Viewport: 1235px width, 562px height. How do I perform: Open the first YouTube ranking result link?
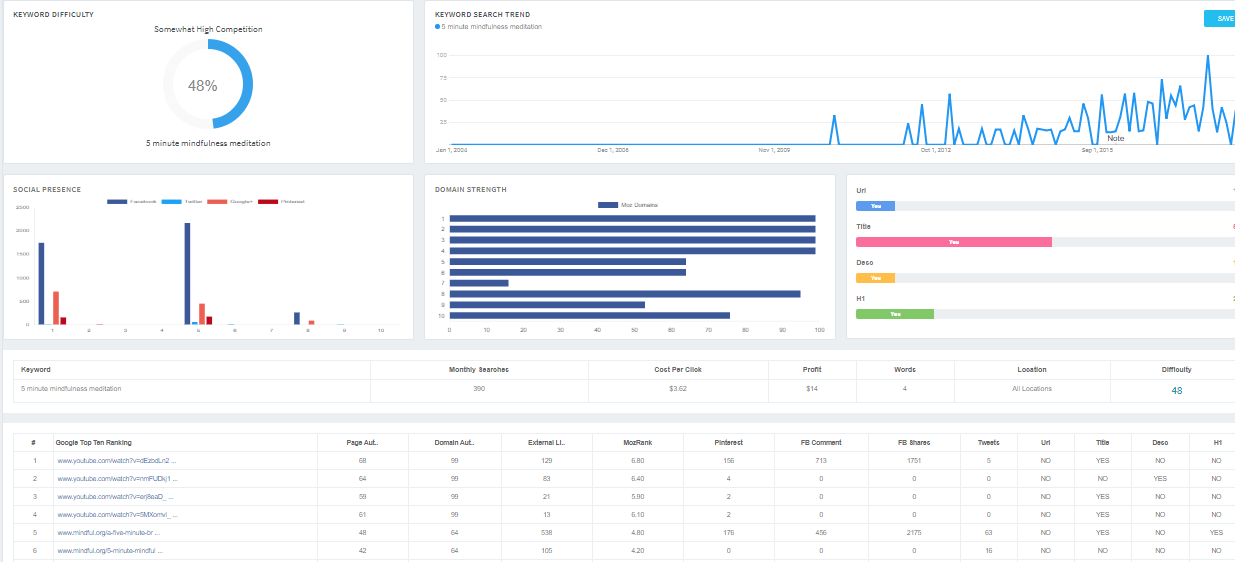coord(117,461)
